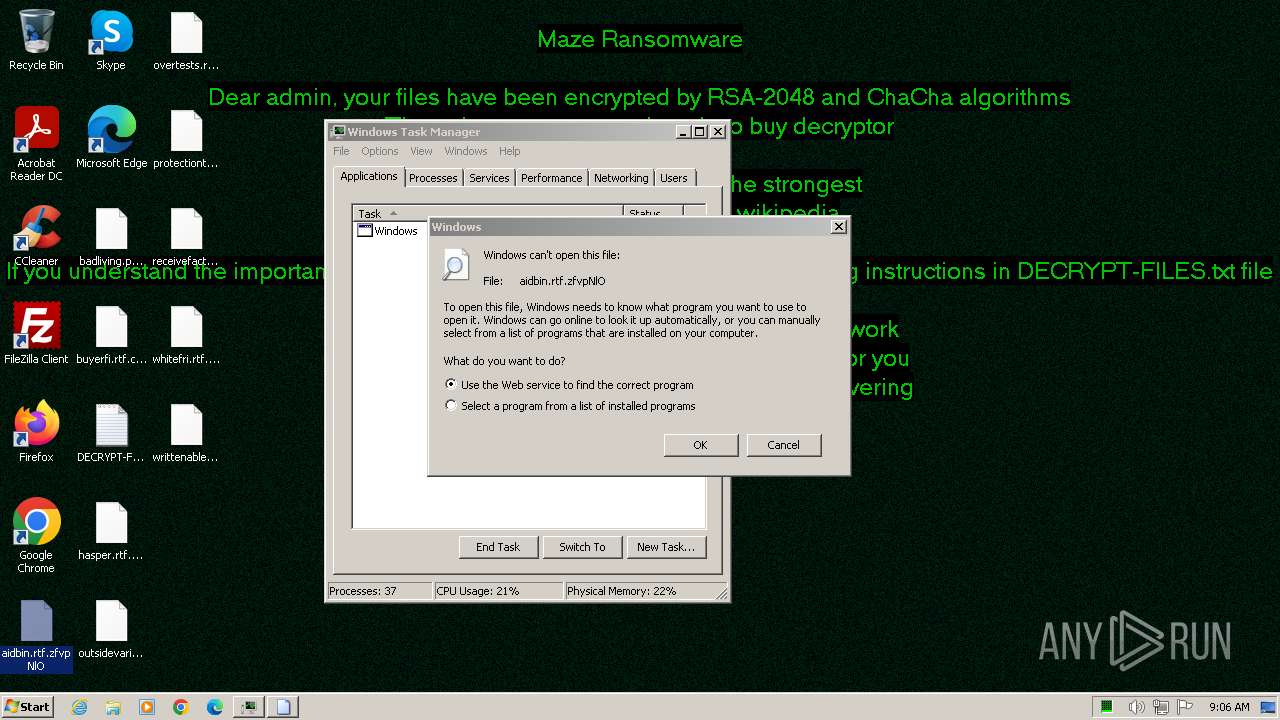Select the badliving file icon
Image resolution: width=1280 pixels, height=720 pixels.
tap(111, 236)
